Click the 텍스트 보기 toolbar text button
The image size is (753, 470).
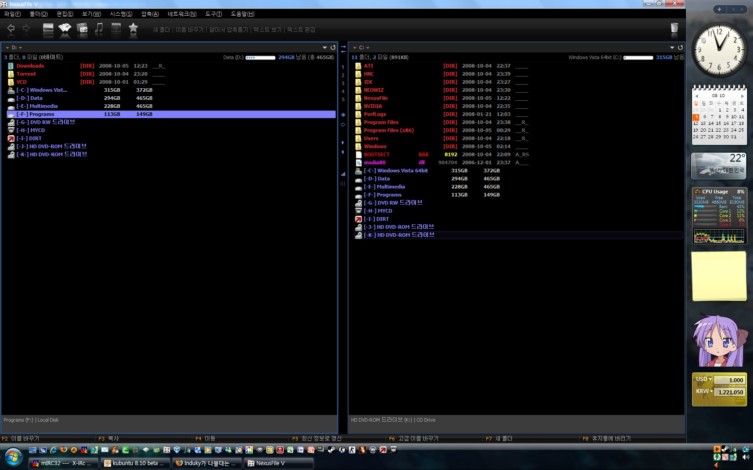click(267, 30)
